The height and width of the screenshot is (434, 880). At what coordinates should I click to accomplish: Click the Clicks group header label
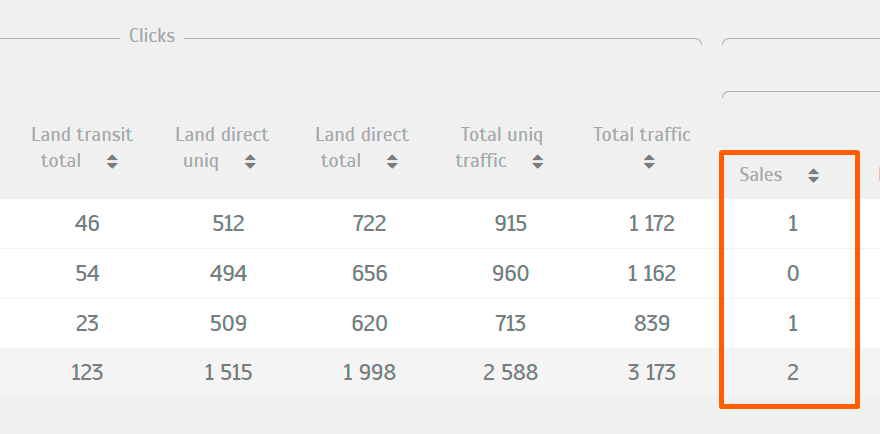coord(152,36)
